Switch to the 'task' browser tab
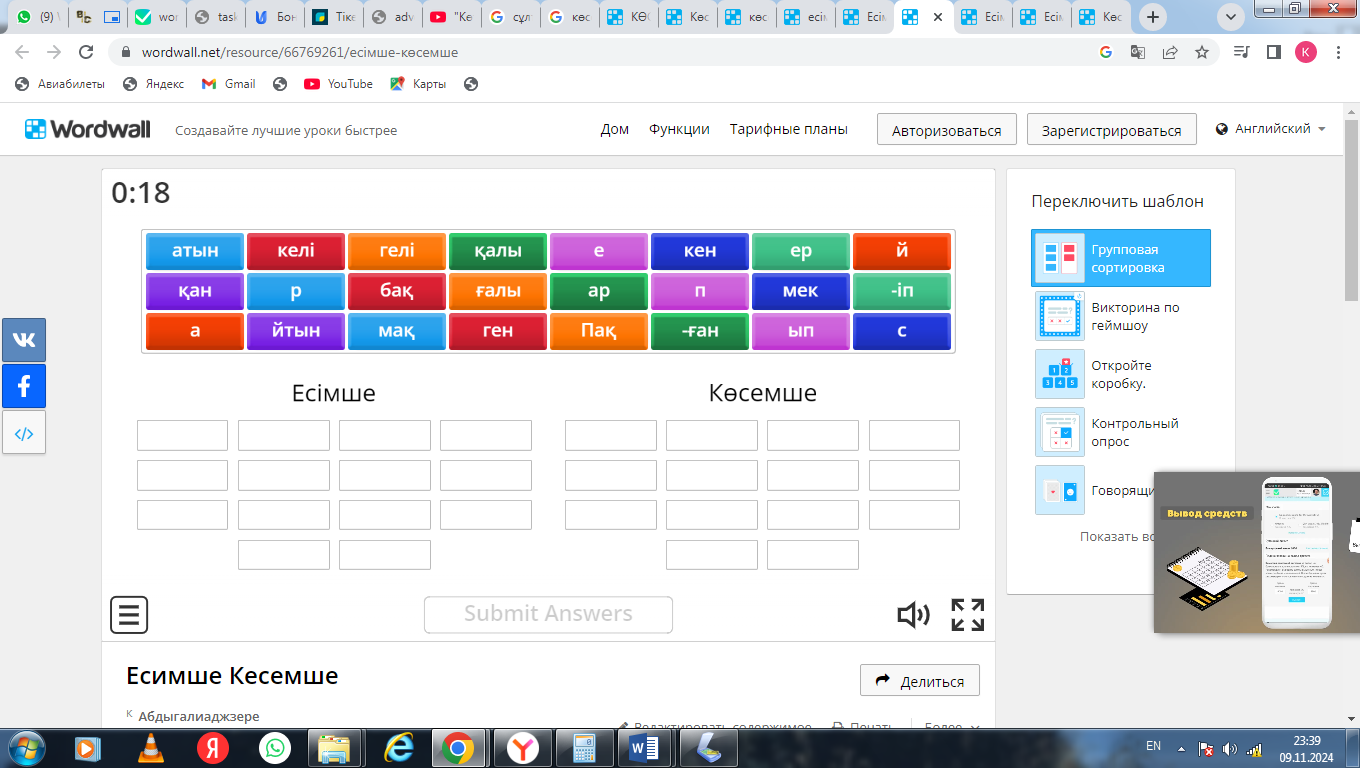The height and width of the screenshot is (768, 1360). click(x=215, y=17)
